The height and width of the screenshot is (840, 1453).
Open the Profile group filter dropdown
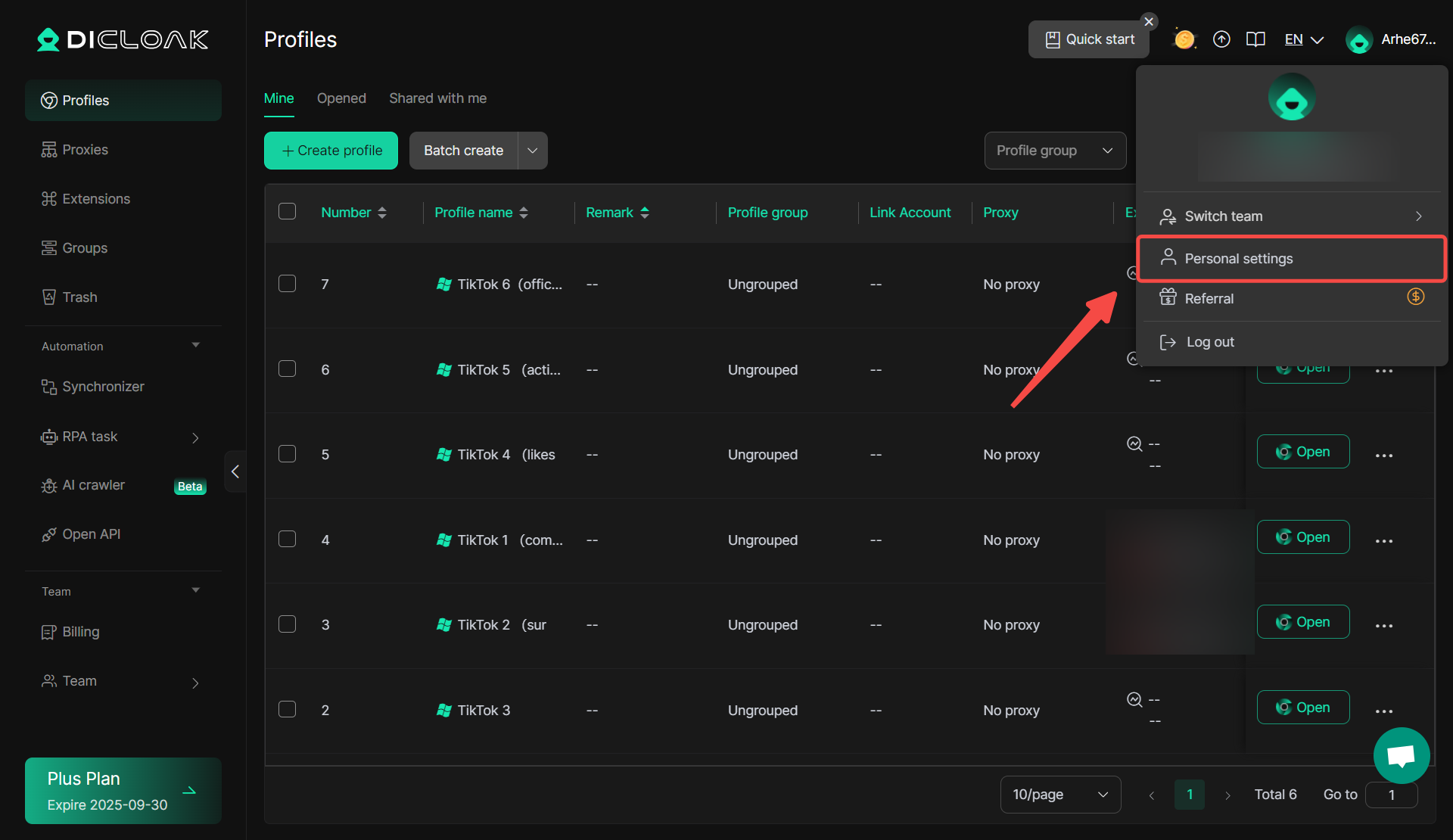click(x=1055, y=151)
